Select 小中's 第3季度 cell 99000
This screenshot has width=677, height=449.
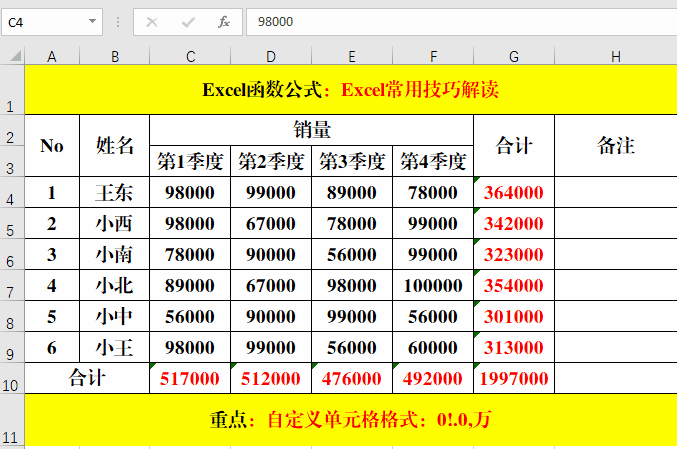352,316
